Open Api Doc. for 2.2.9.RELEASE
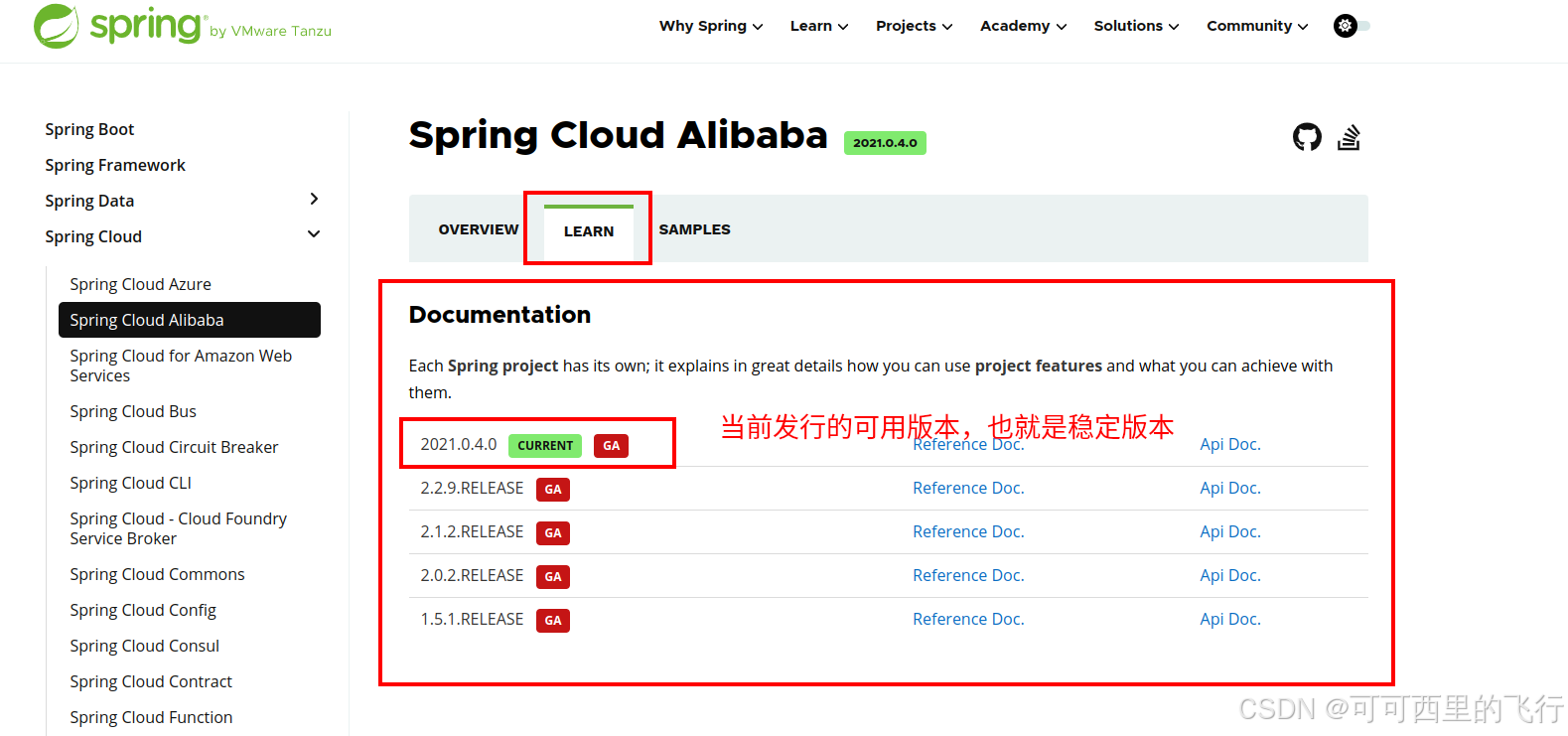Viewport: 1568px width, 736px height. (x=1230, y=488)
